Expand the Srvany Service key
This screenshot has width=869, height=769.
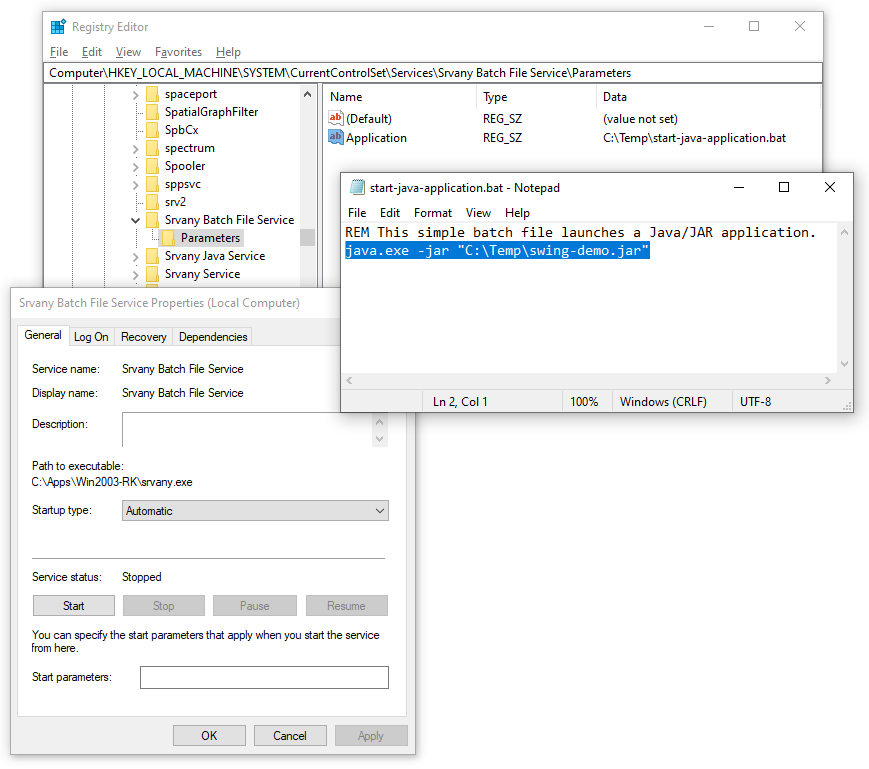(x=136, y=275)
